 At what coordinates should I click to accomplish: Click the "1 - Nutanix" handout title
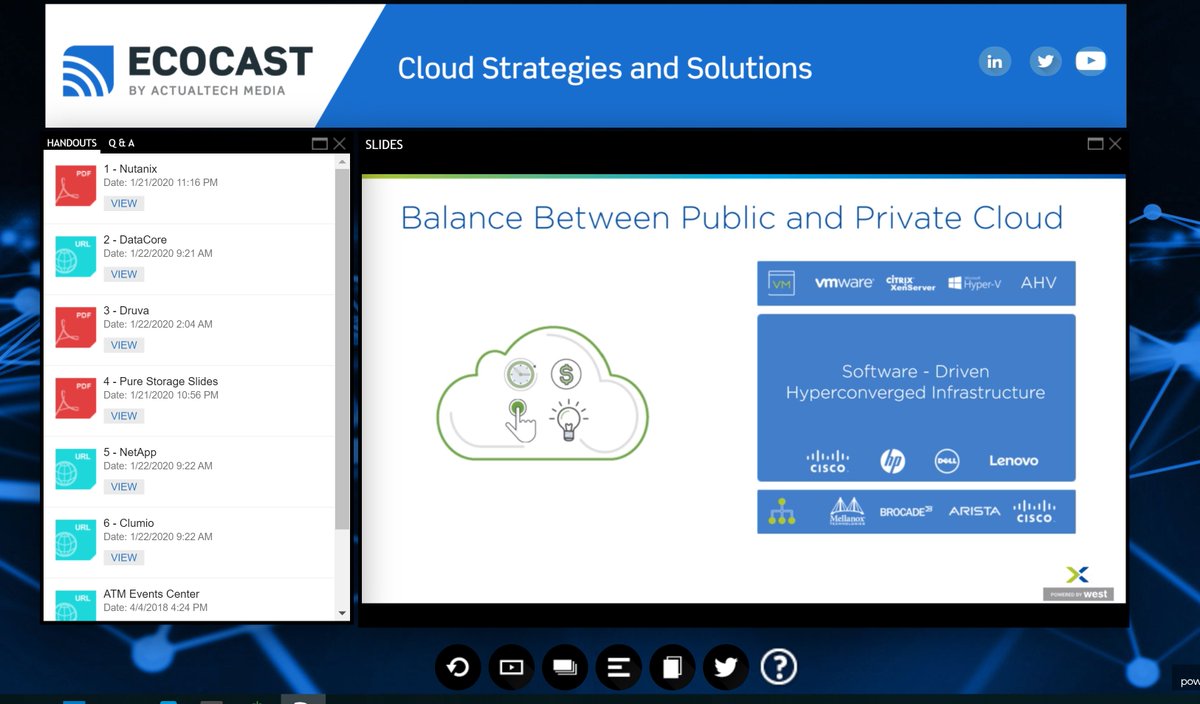pos(130,169)
